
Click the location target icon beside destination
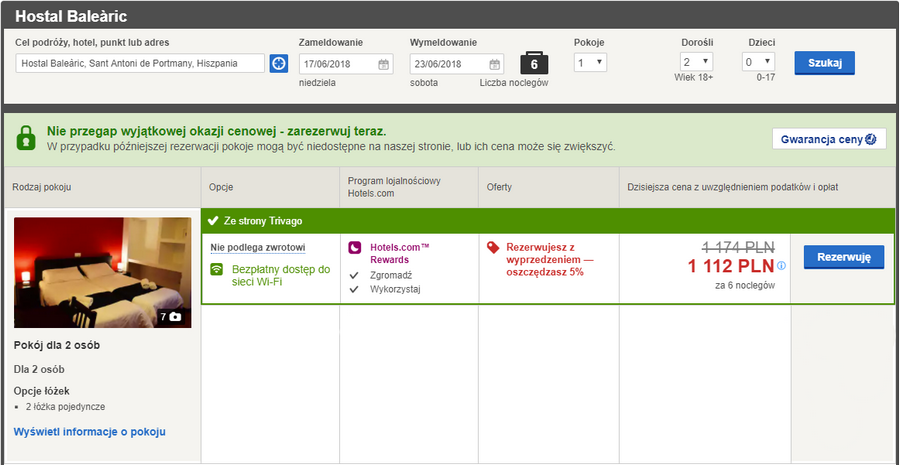pos(278,64)
